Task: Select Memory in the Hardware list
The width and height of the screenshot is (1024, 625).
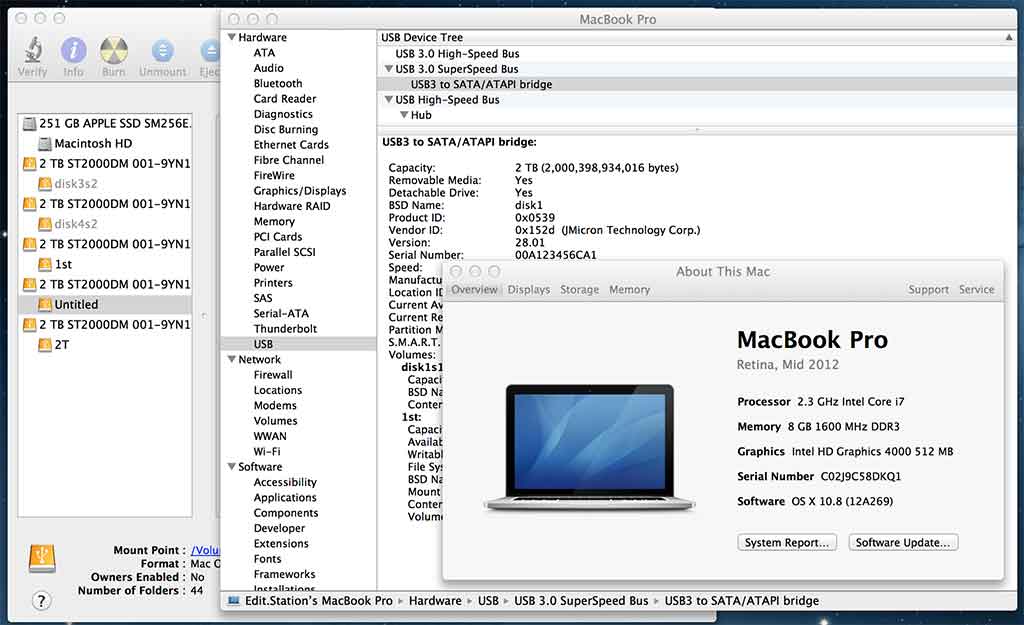Action: [274, 221]
